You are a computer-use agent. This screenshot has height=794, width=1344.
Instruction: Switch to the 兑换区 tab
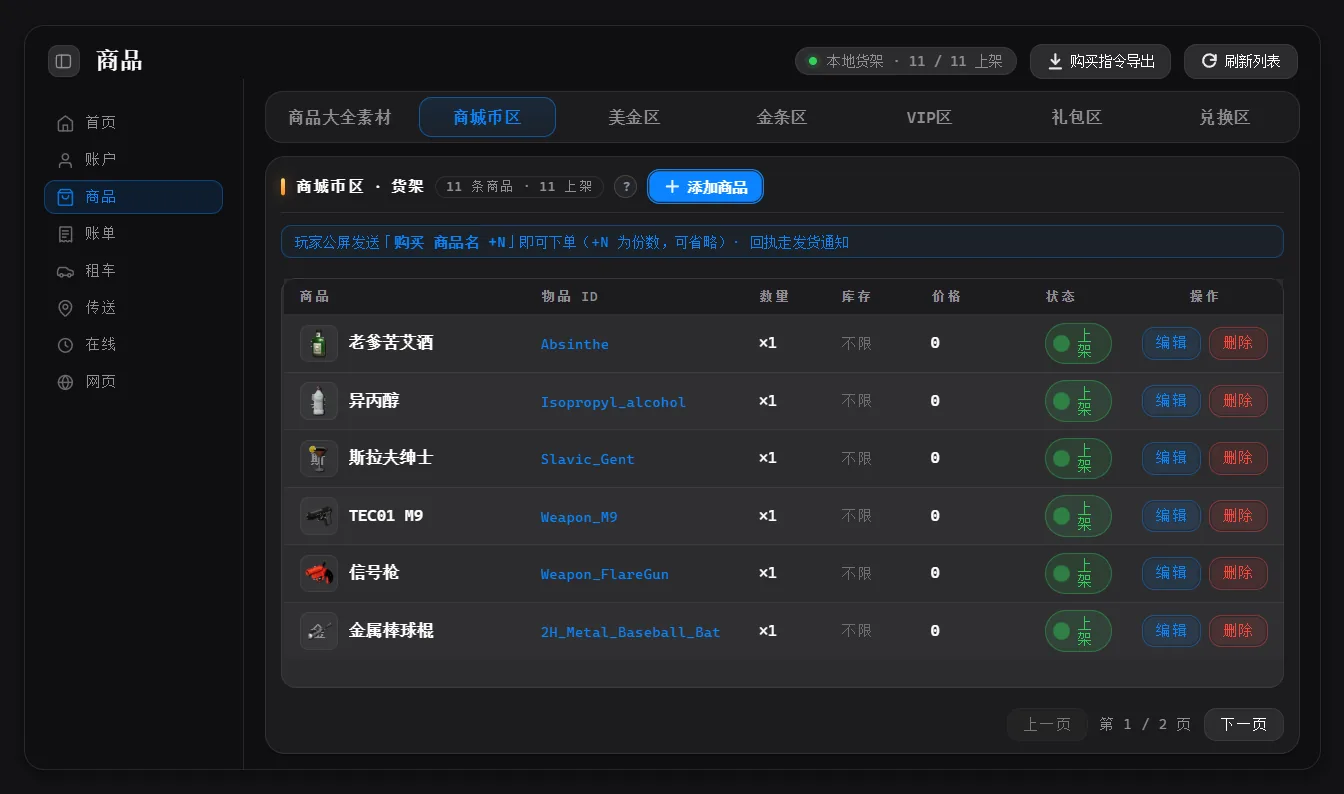1225,117
